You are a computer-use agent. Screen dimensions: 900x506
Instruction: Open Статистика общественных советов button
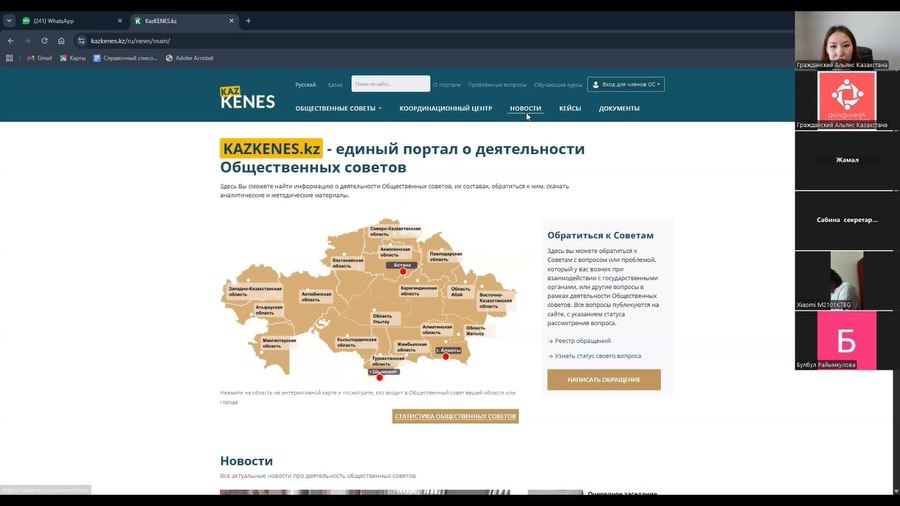point(455,417)
